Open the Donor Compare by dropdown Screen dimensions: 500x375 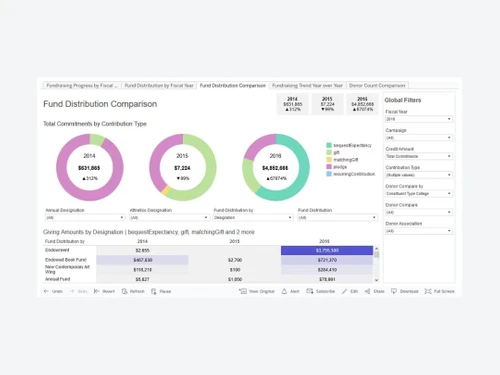coord(419,194)
